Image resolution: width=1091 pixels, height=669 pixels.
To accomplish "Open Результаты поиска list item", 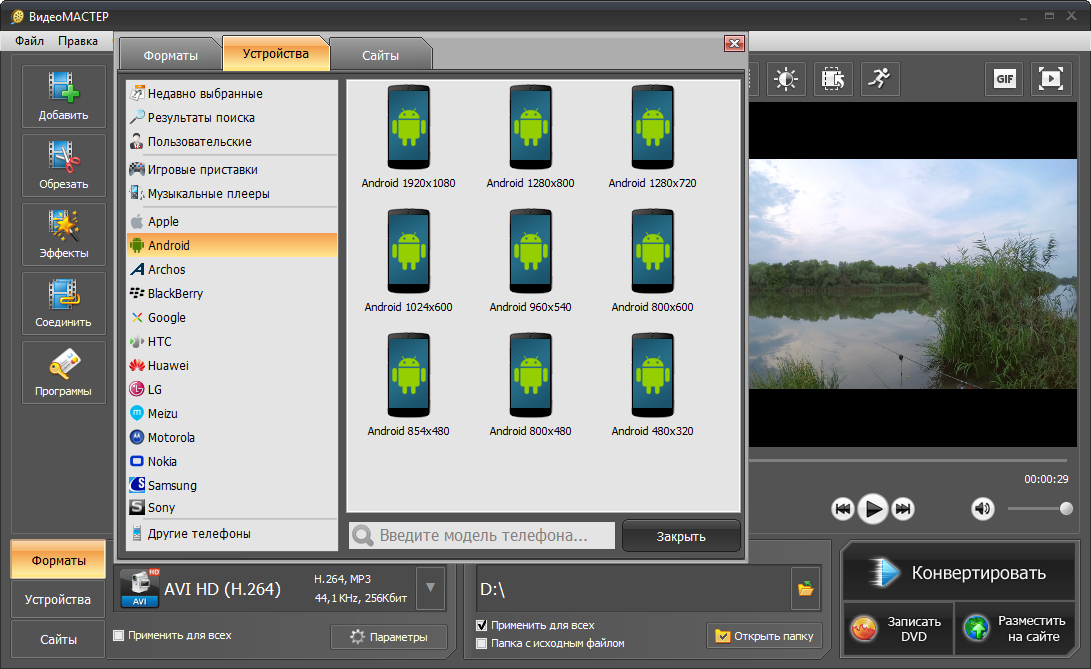I will (x=232, y=118).
